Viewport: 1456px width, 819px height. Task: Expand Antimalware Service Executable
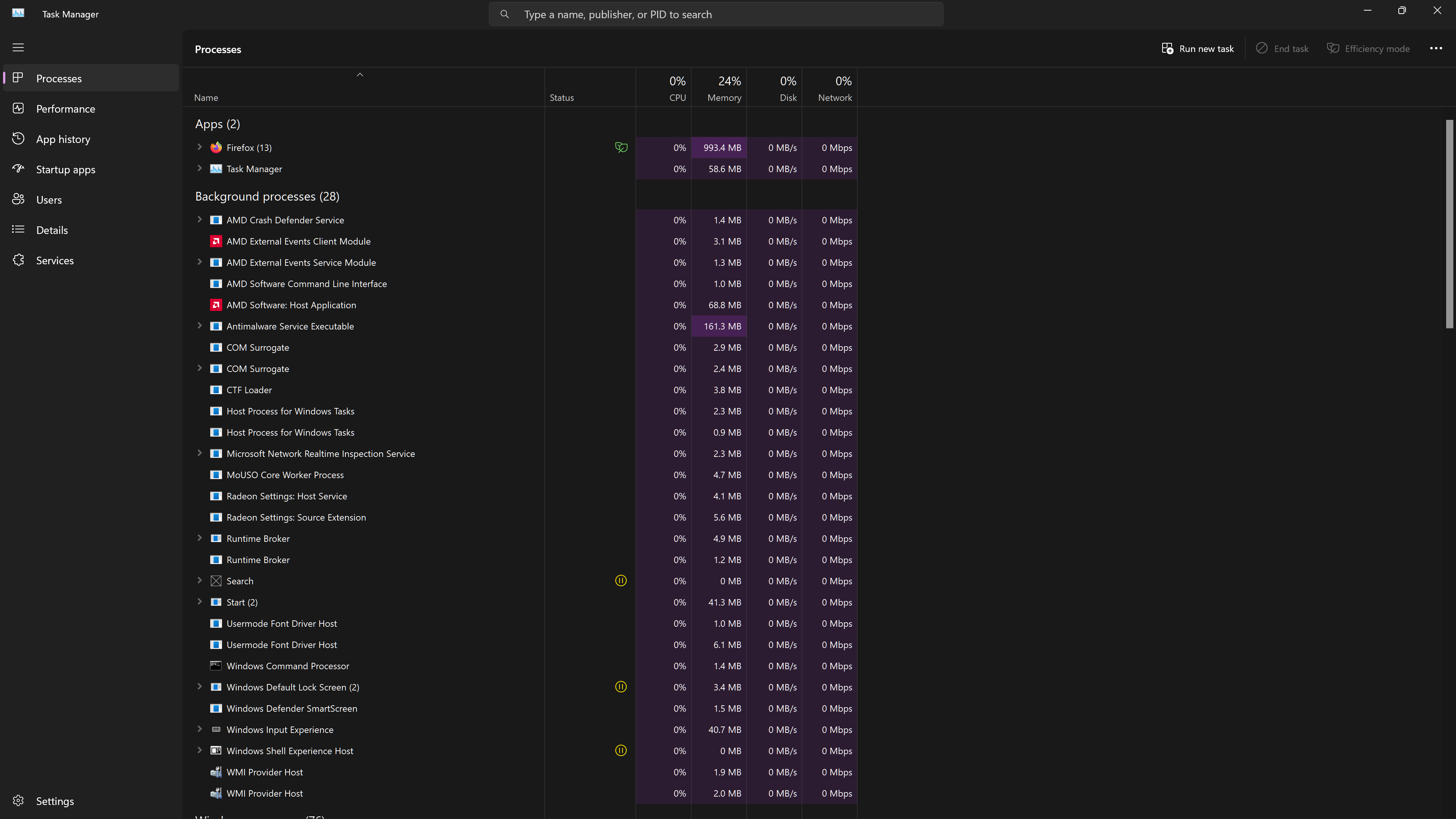(199, 326)
